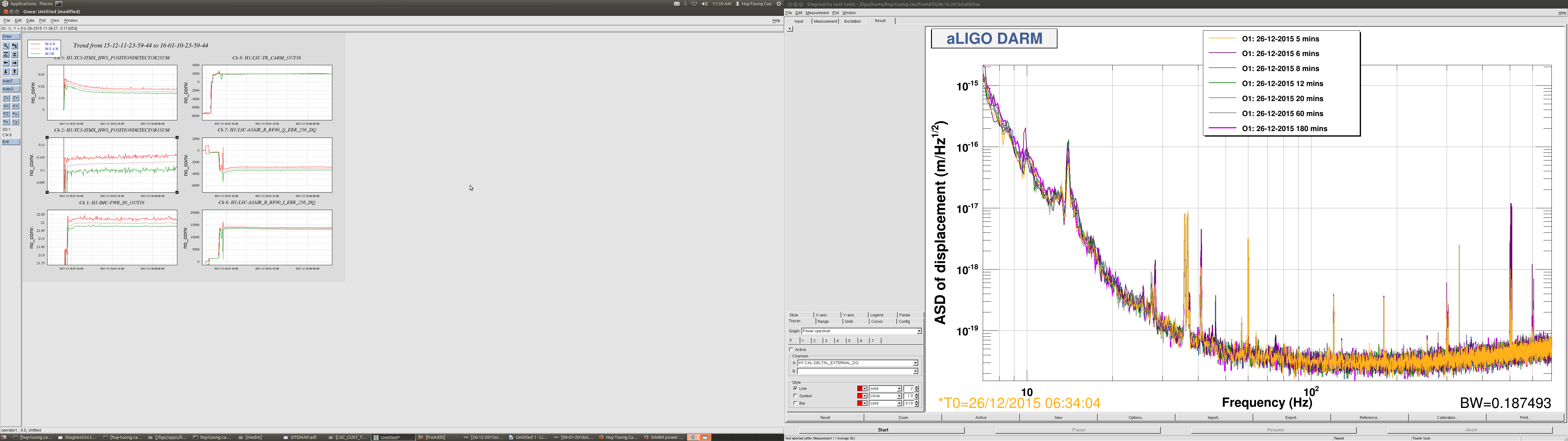Click the AX autoscale button
This screenshot has height=441, width=1568.
6,106
